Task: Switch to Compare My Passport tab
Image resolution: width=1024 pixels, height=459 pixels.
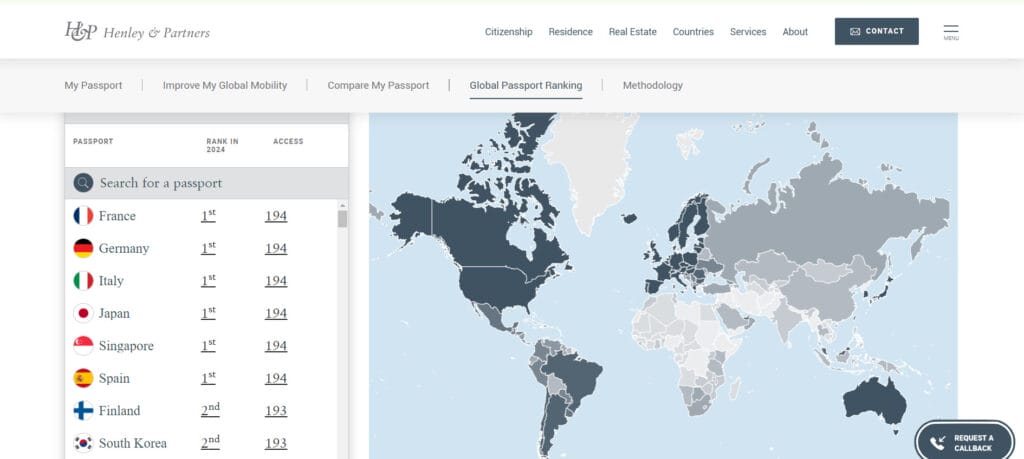Action: 378,86
